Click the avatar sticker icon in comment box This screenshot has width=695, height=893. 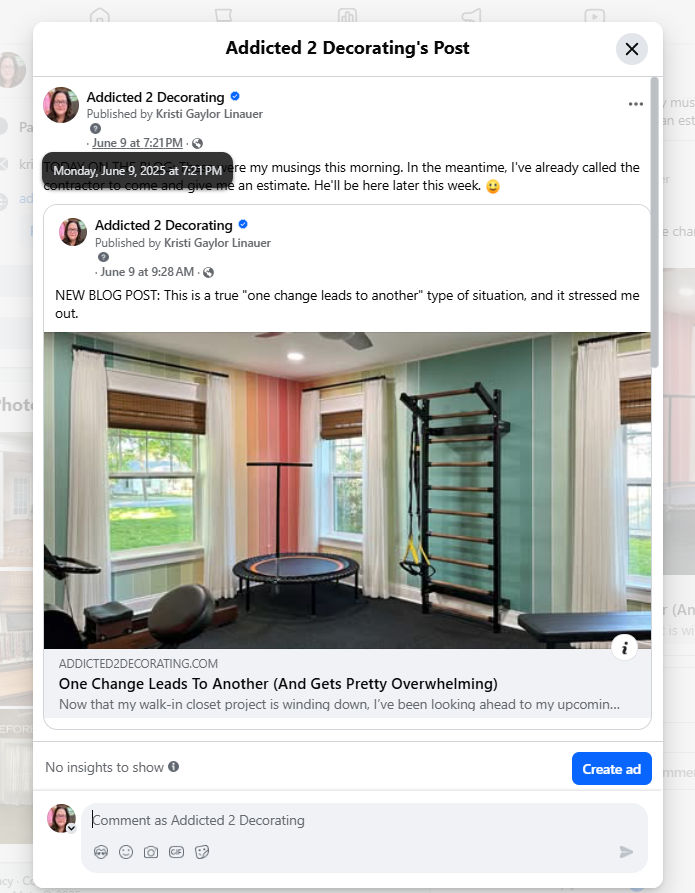(x=101, y=852)
